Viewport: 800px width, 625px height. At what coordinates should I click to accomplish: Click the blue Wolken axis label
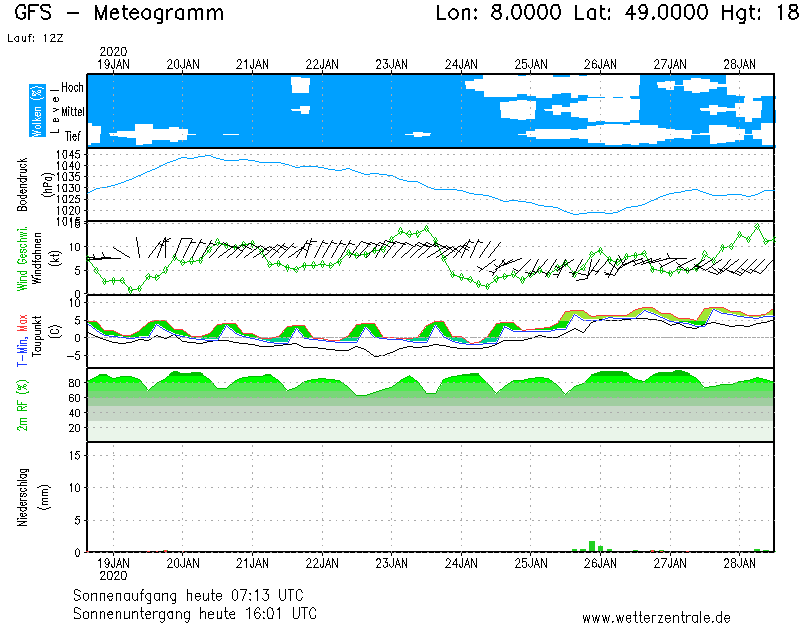pos(37,110)
